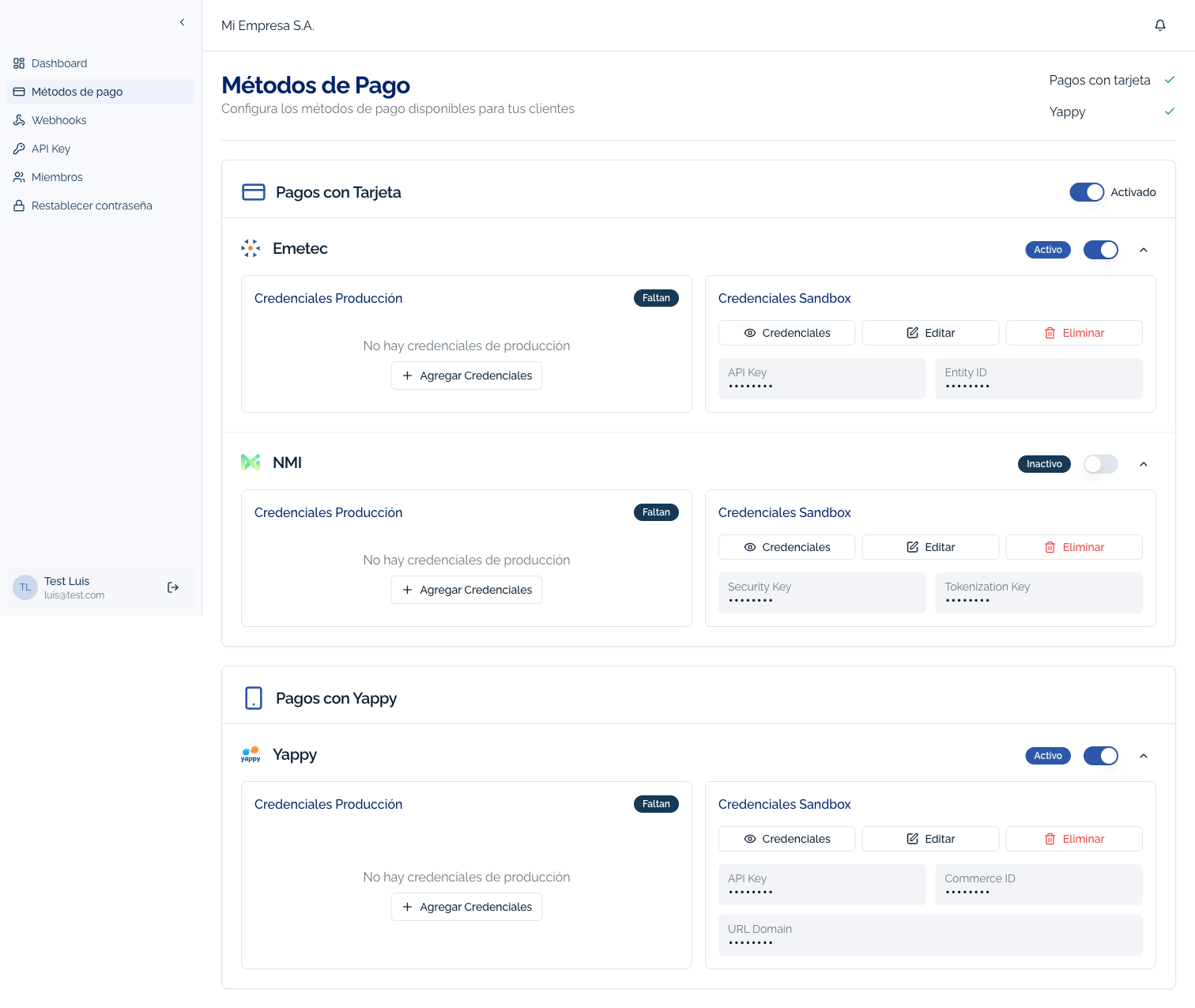Disable the Pagos con Tarjeta toggle
This screenshot has width=1195, height=1008.
pos(1087,191)
